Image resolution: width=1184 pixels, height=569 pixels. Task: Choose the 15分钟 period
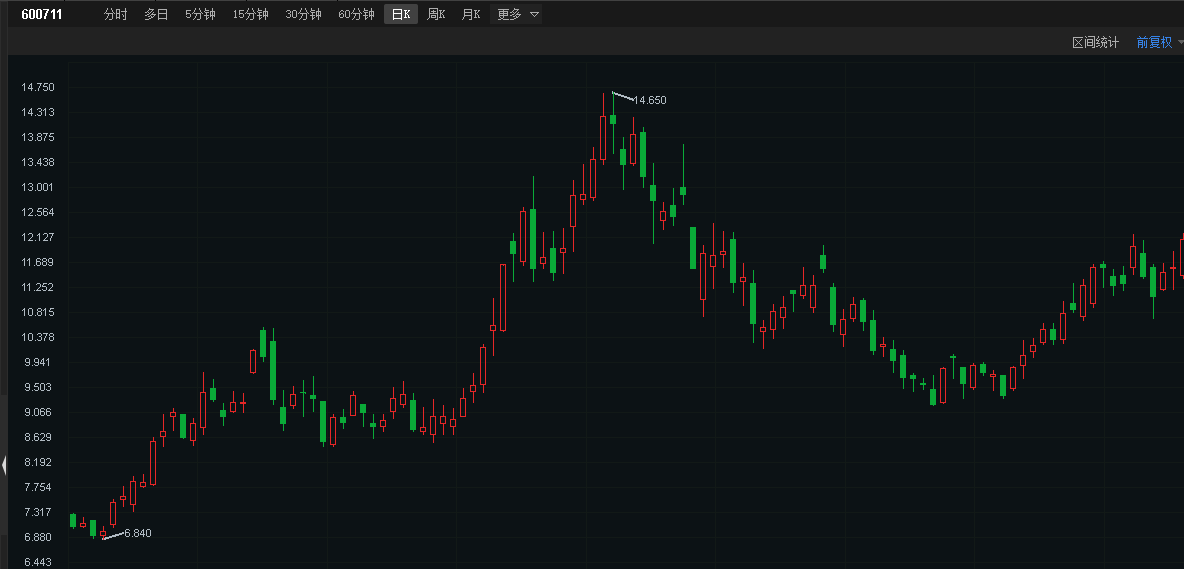[x=250, y=15]
